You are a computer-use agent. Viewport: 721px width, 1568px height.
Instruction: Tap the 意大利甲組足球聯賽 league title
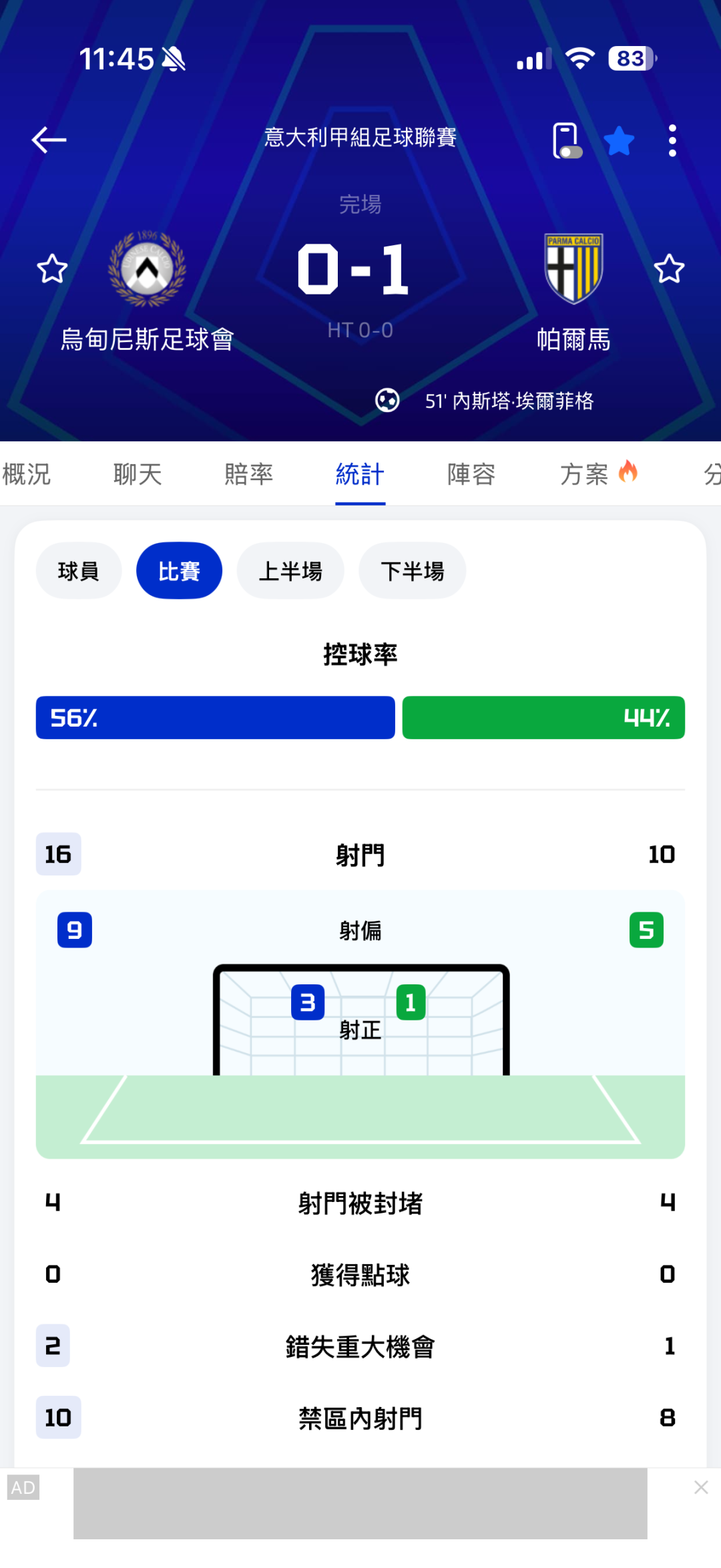click(360, 138)
